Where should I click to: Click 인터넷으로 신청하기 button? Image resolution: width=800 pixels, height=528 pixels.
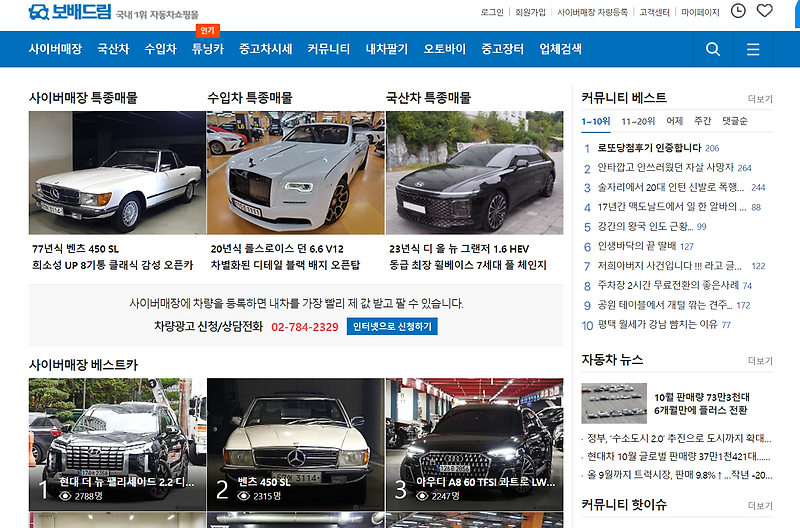[x=392, y=326]
